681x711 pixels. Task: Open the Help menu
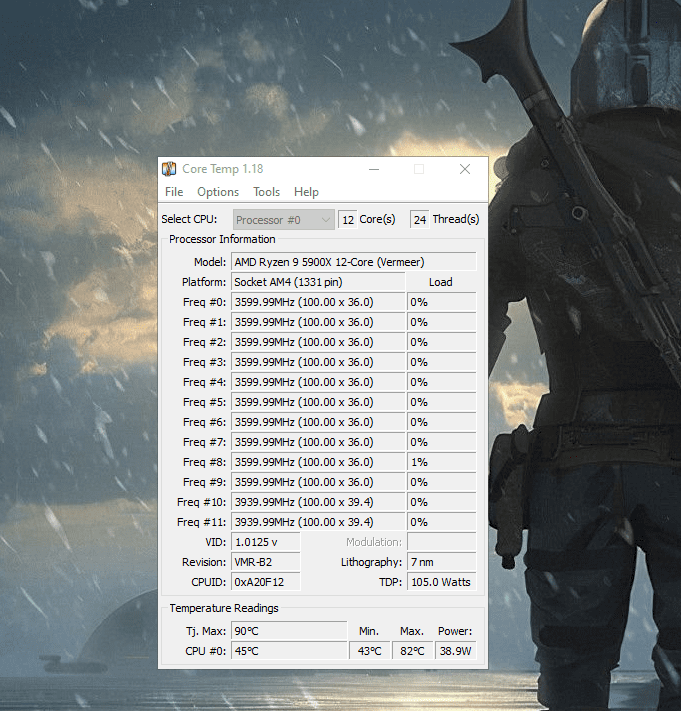point(306,192)
